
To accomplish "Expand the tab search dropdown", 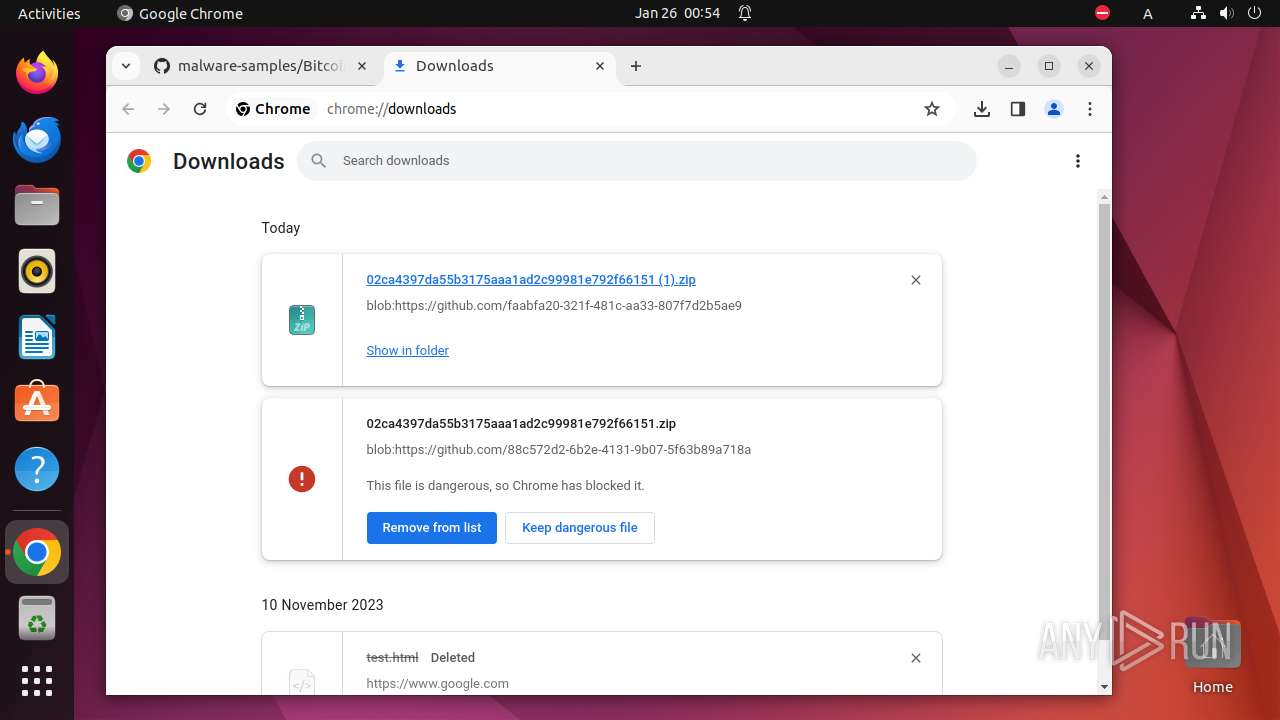I will coord(125,66).
